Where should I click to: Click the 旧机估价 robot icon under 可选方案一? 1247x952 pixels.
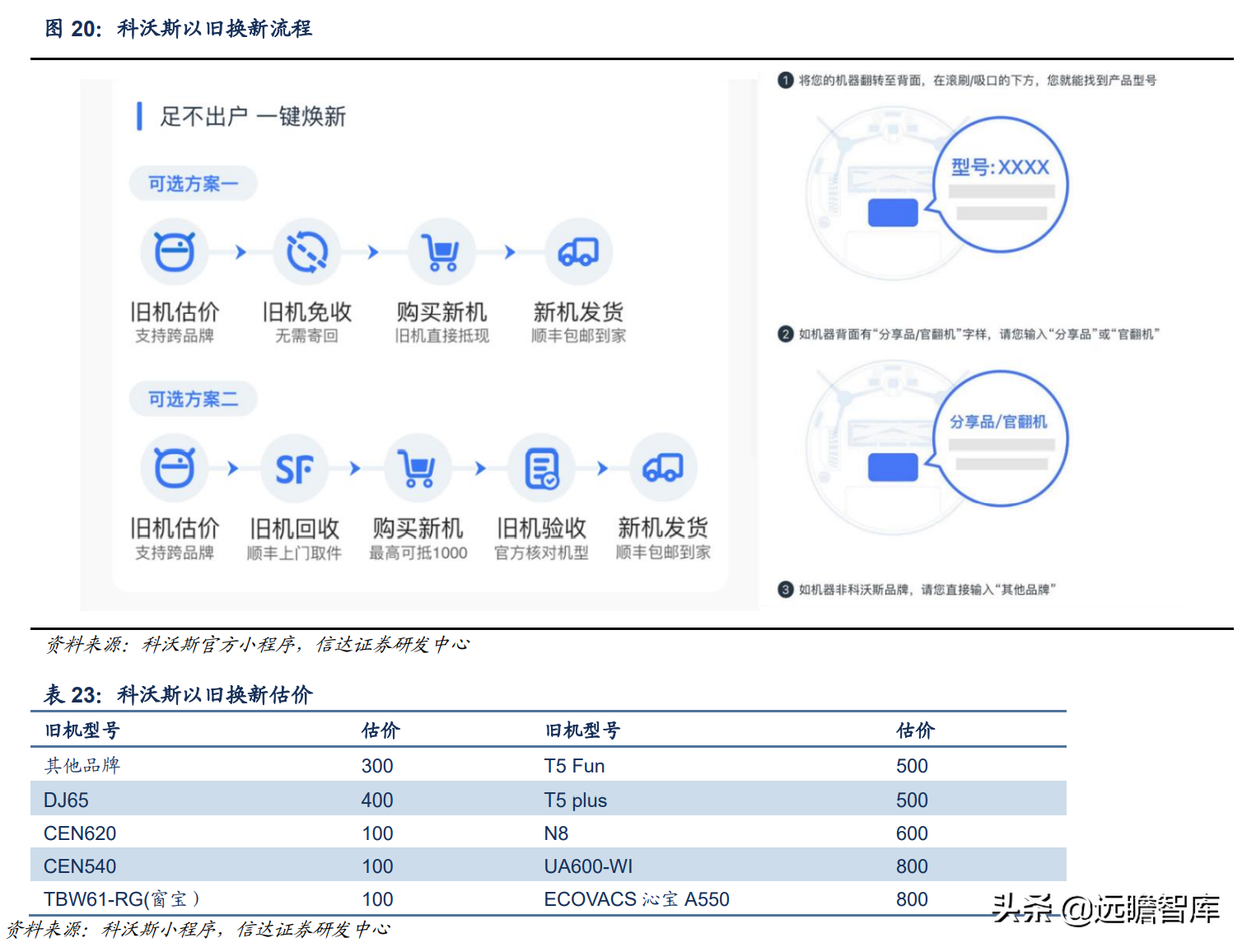pyautogui.click(x=175, y=252)
